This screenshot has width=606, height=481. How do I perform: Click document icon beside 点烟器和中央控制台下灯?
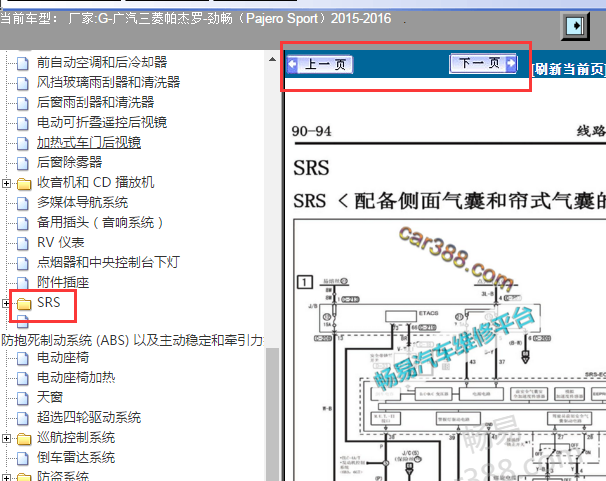click(x=23, y=263)
